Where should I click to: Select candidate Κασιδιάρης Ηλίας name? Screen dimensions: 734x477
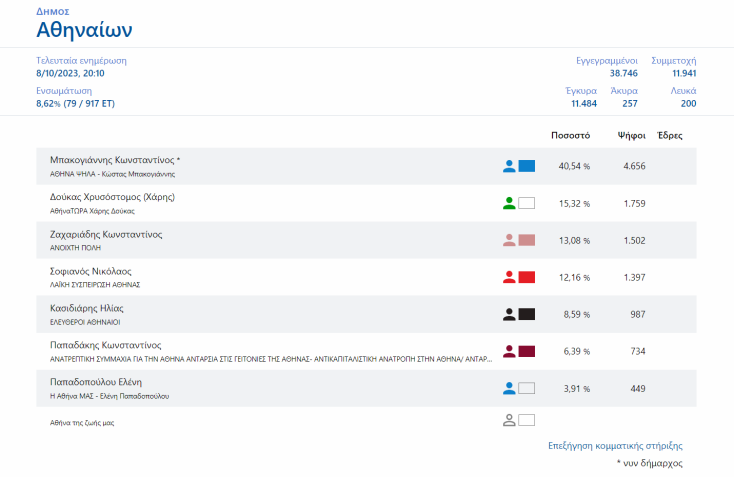point(87,308)
